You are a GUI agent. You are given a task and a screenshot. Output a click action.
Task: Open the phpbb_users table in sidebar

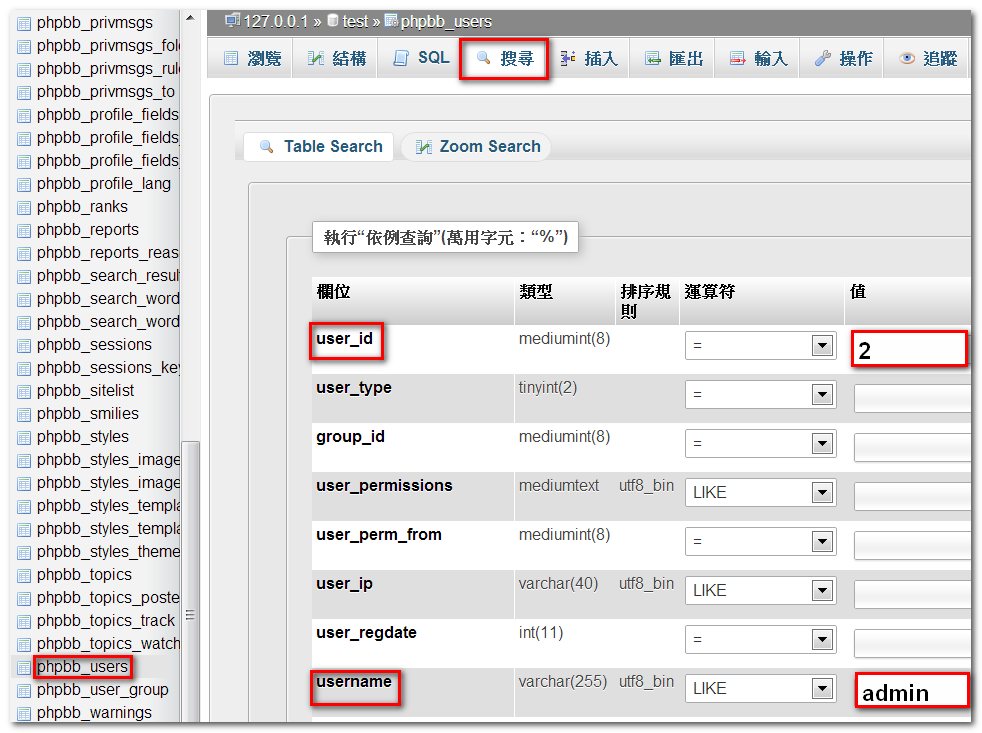click(x=82, y=667)
